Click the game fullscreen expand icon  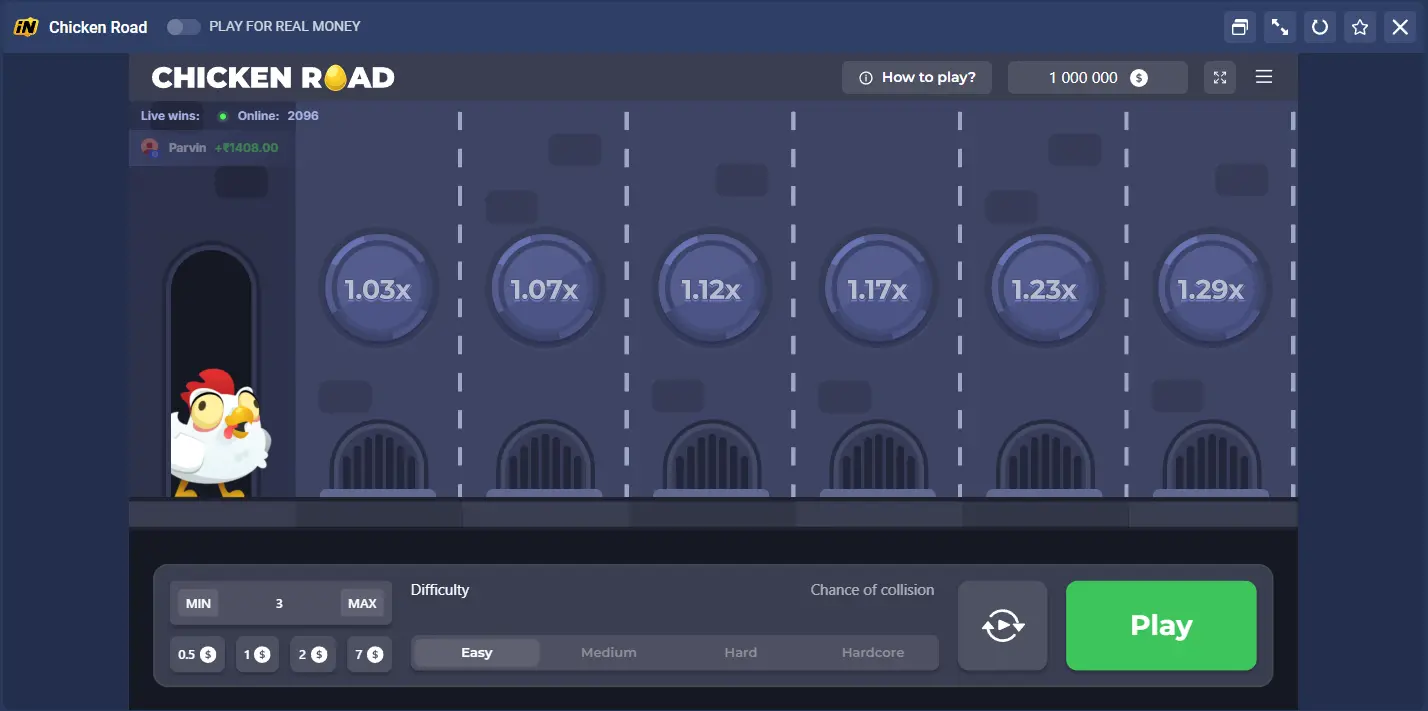pos(1219,77)
